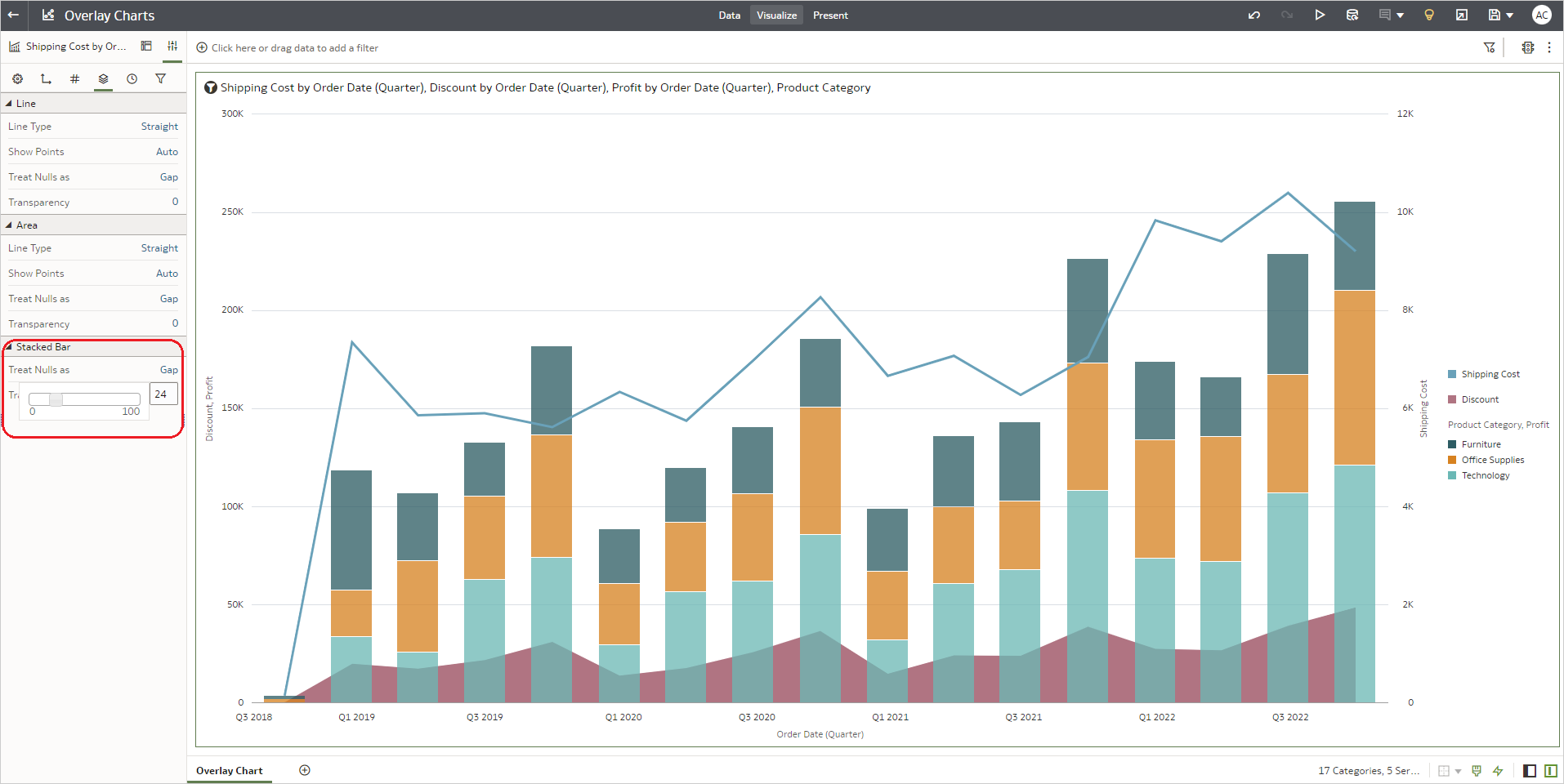Select the Date/Time properties clock icon
The image size is (1564, 784).
pos(132,78)
